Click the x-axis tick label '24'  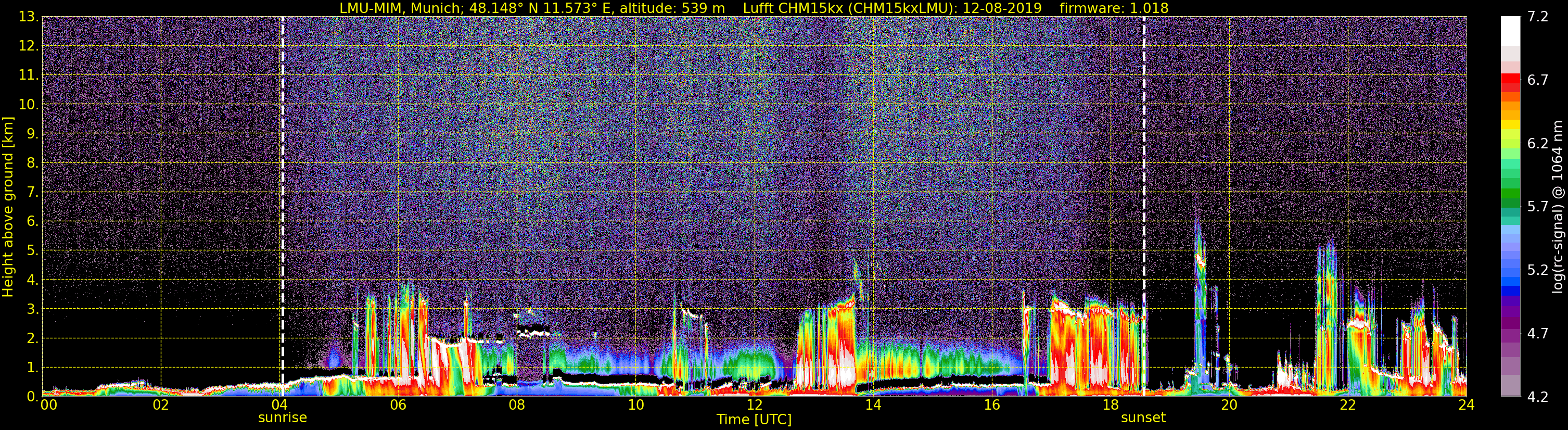[1467, 406]
